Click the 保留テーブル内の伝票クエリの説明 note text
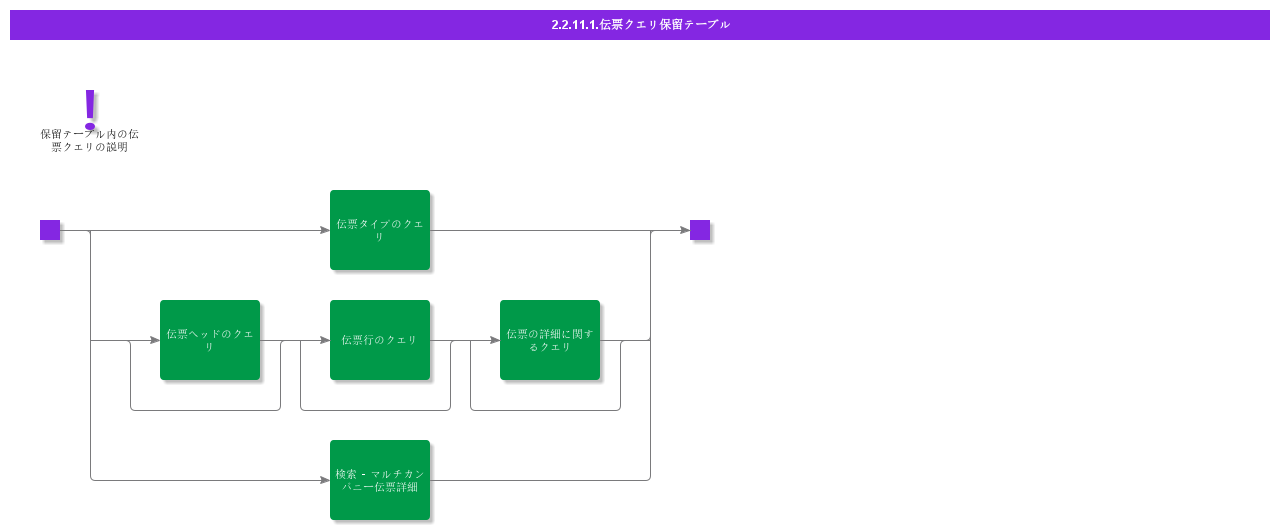This screenshot has width=1280, height=530. pos(90,140)
